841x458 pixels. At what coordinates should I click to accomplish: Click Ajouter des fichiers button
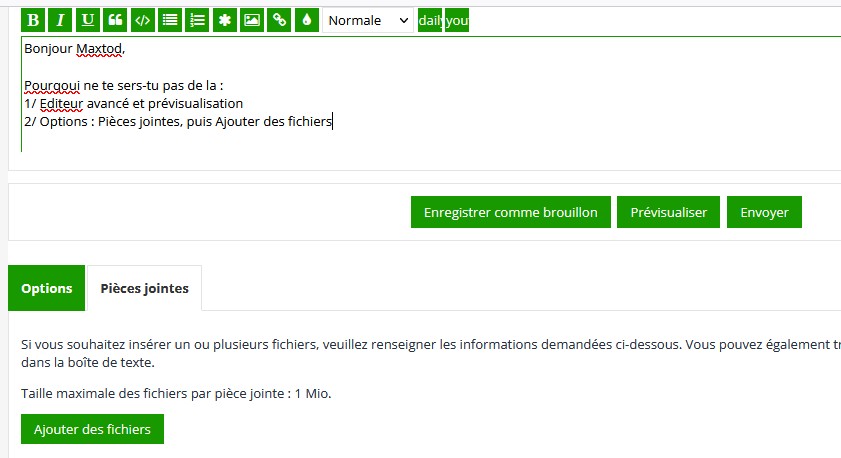point(92,429)
